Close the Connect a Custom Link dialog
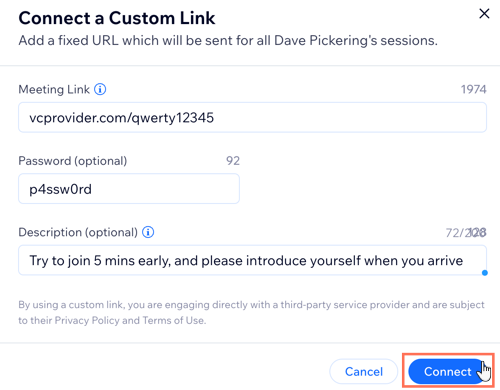This screenshot has height=390, width=500. (484, 14)
